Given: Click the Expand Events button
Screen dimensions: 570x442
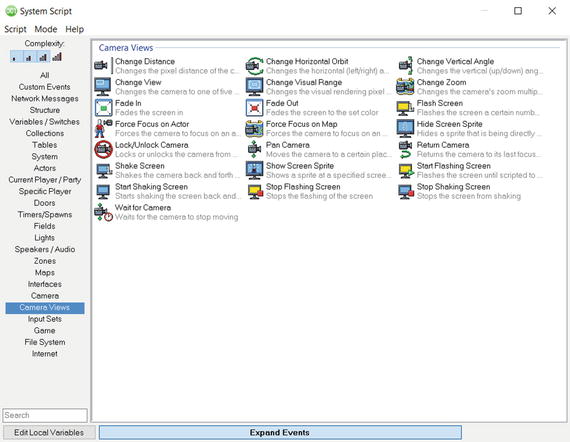Looking at the screenshot, I should (280, 433).
